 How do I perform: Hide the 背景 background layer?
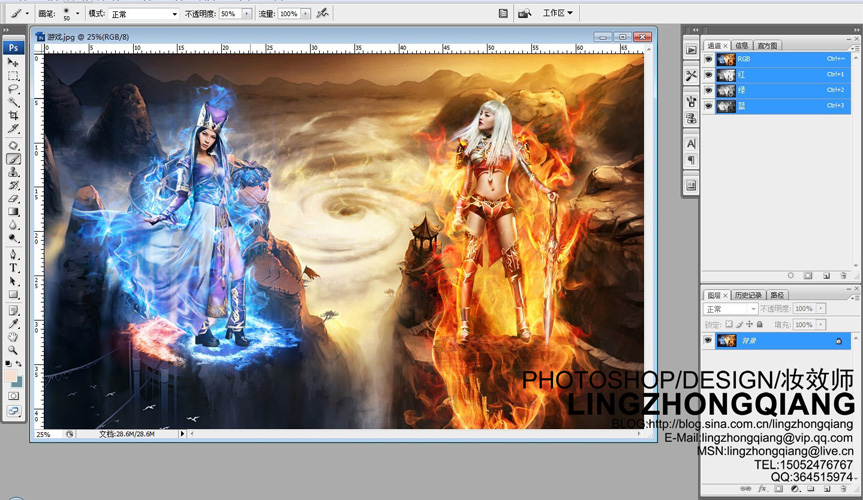[708, 341]
